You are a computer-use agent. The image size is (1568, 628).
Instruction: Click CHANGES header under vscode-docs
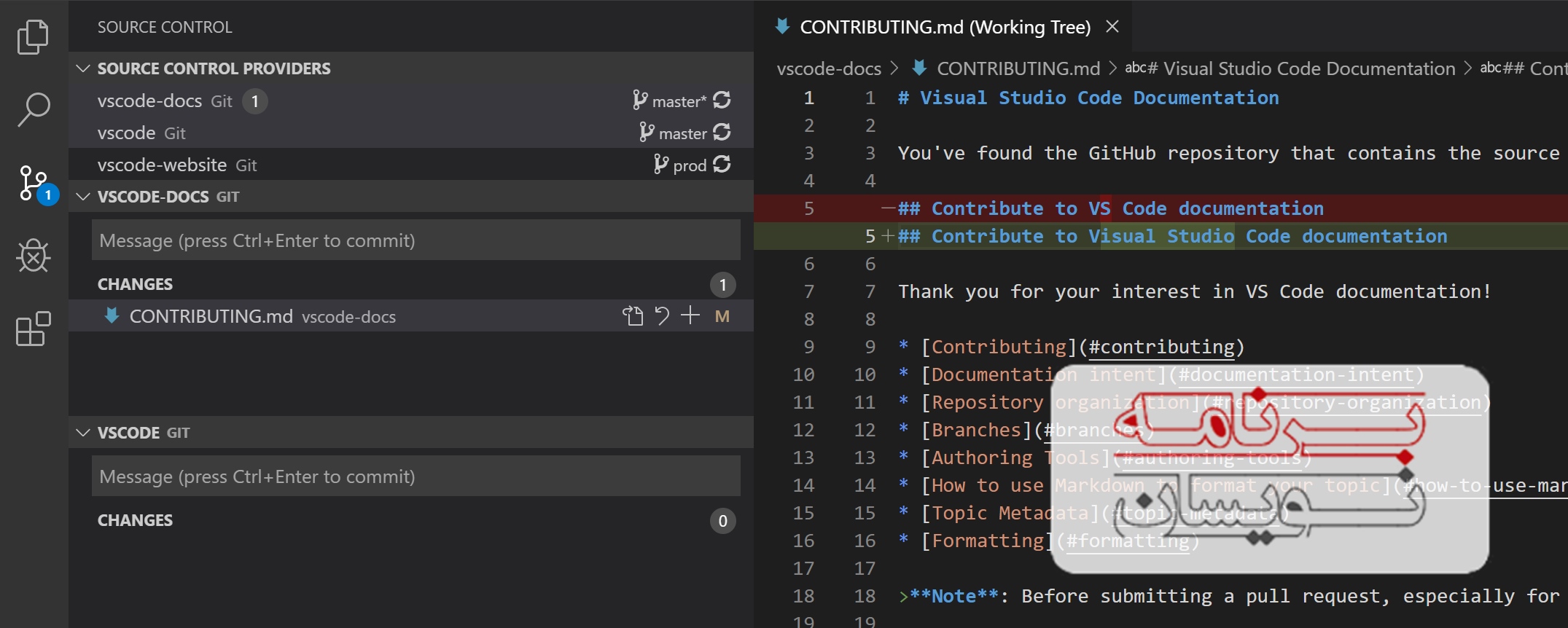coord(135,284)
